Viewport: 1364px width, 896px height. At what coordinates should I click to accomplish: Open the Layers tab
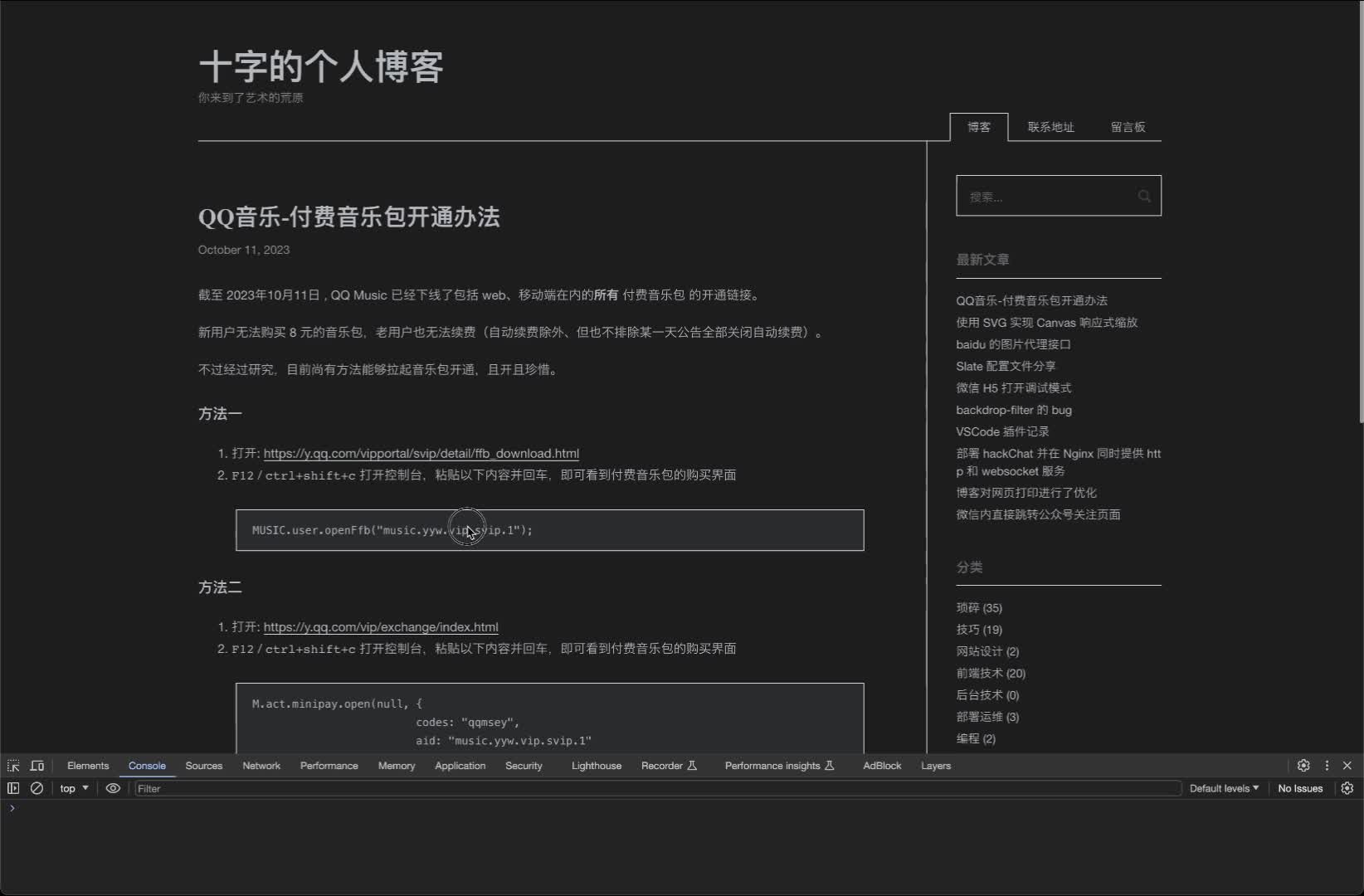936,766
